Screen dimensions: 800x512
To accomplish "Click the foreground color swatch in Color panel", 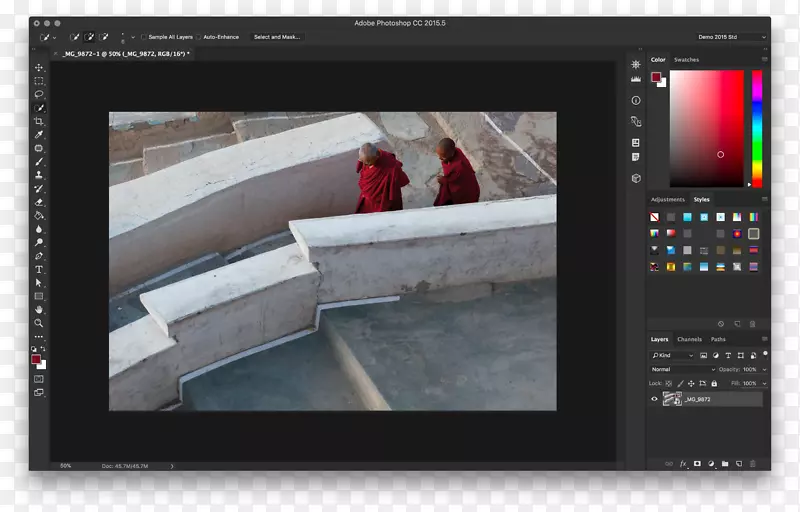I will point(656,77).
